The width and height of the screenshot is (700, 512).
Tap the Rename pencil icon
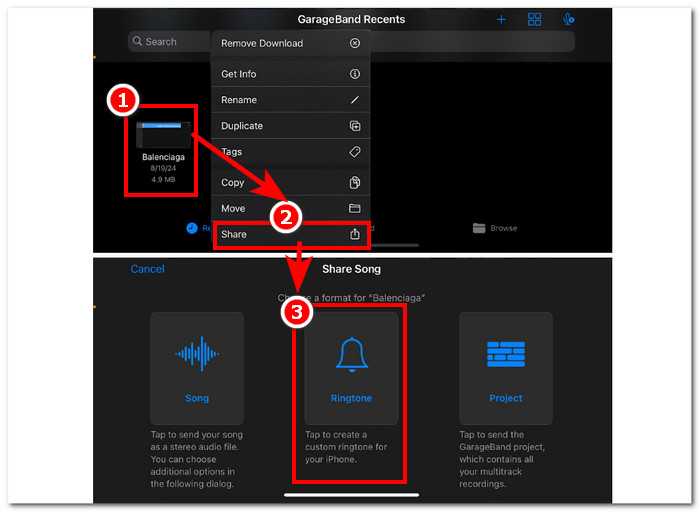pyautogui.click(x=354, y=100)
